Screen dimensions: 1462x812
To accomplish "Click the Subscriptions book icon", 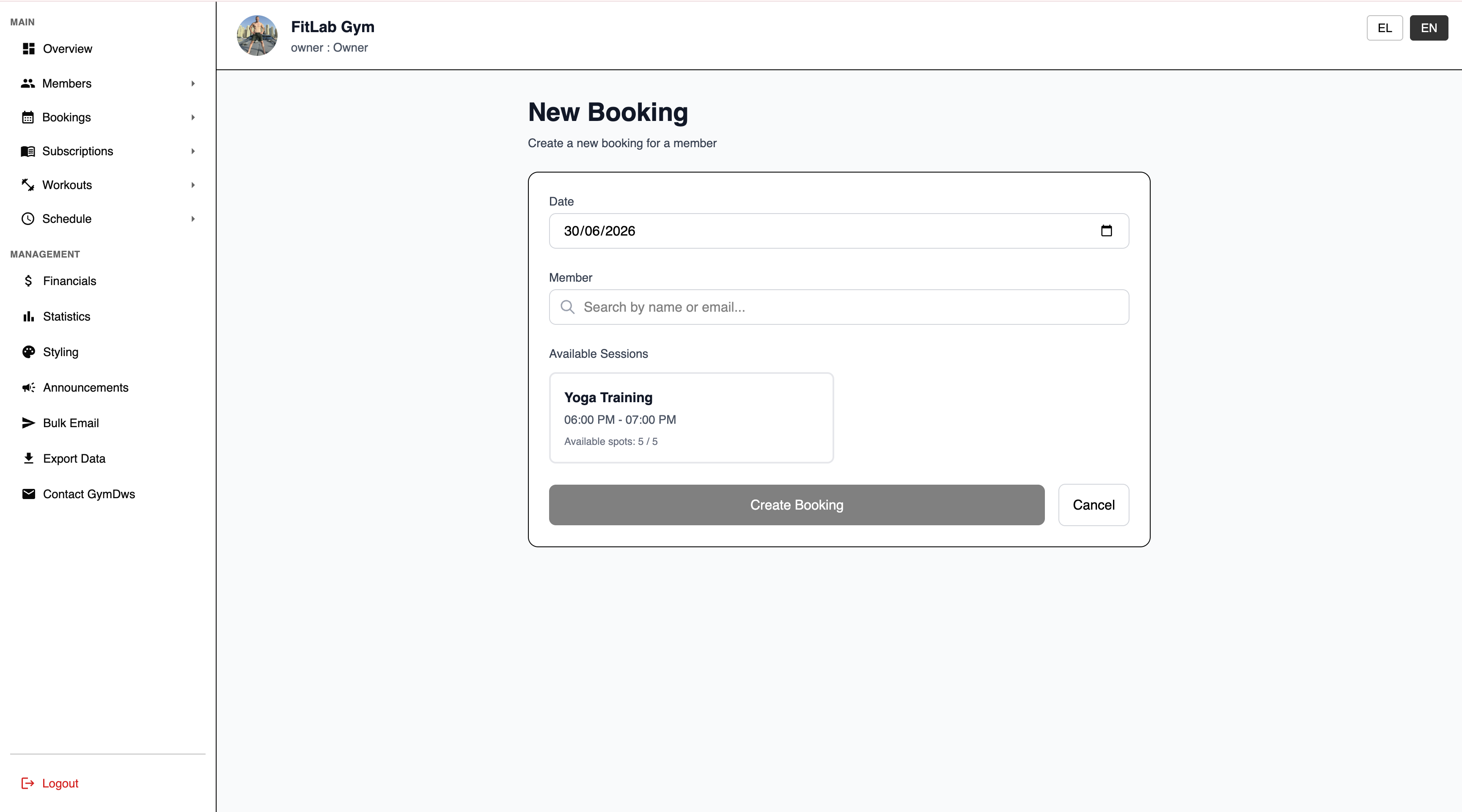I will point(28,151).
